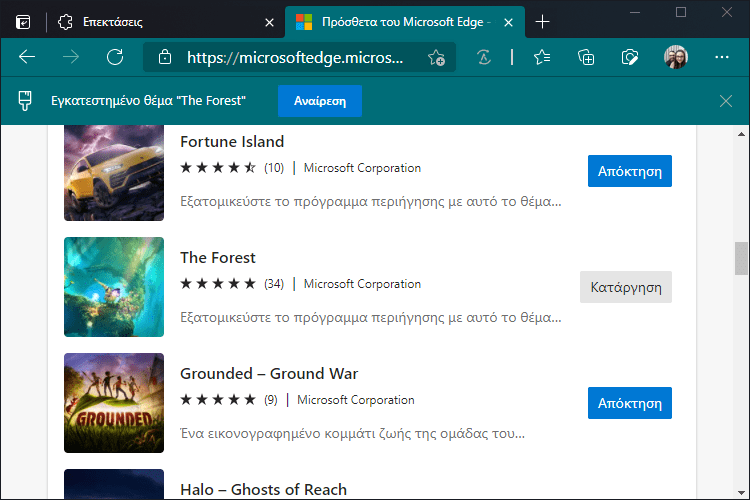Image resolution: width=750 pixels, height=500 pixels.
Task: Open Settings and more ellipsis menu
Action: (x=722, y=57)
